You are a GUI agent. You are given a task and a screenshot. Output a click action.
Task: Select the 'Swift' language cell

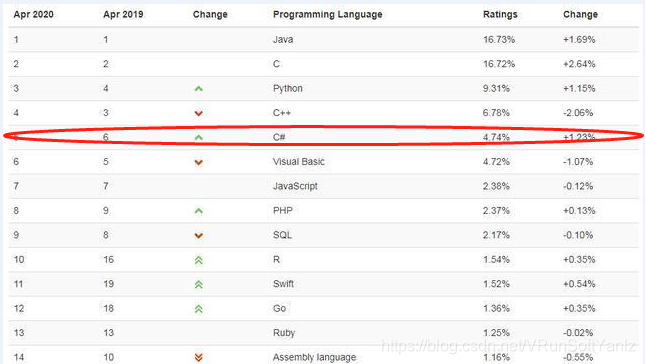point(283,284)
